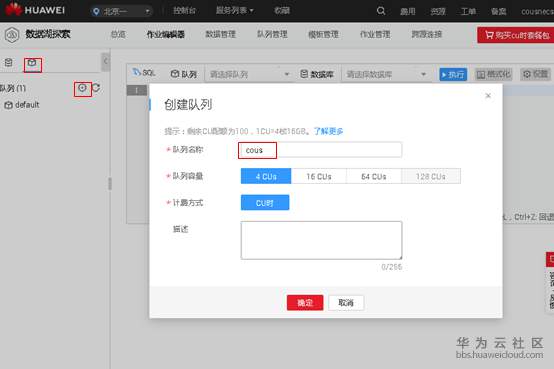This screenshot has width=554, height=369.
Task: Open 收藏 in top bar
Action: pos(282,11)
